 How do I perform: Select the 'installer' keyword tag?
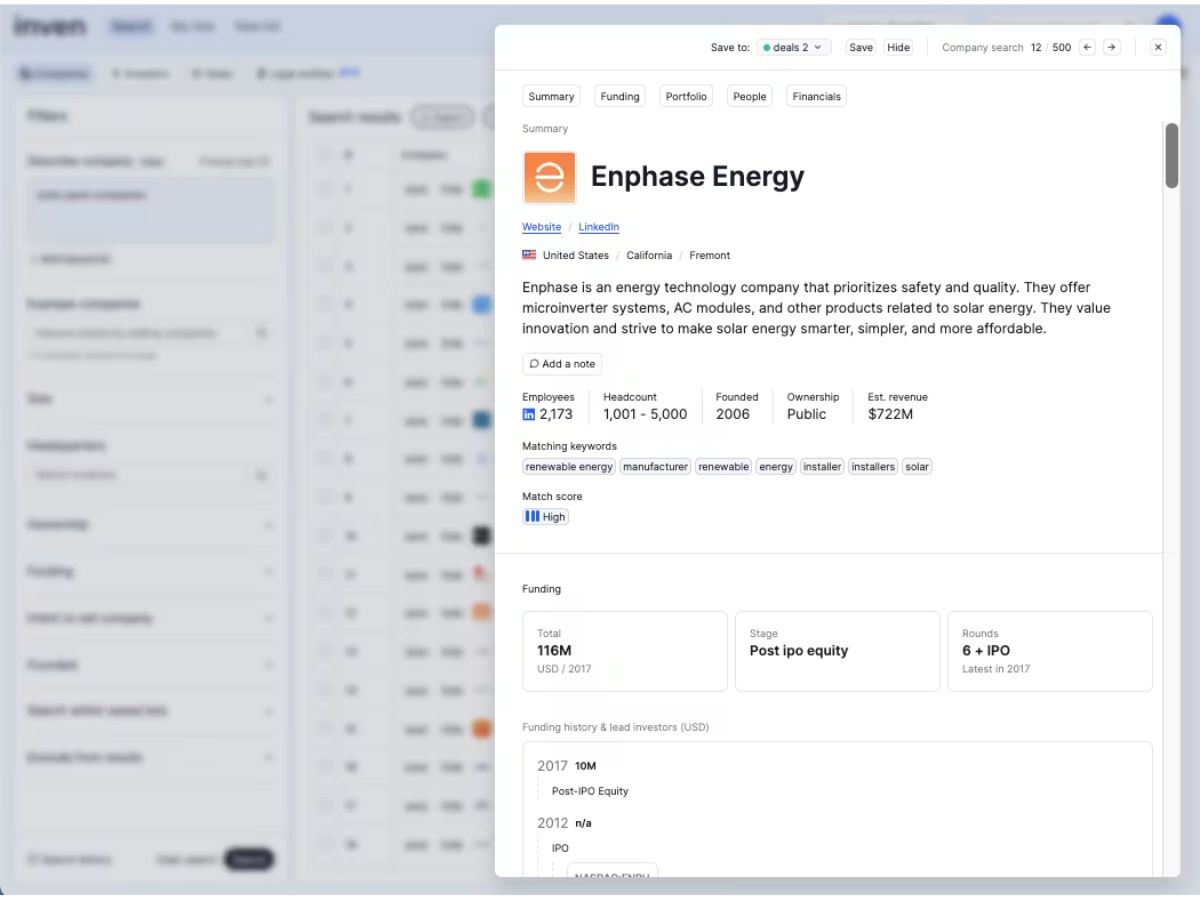pos(822,467)
